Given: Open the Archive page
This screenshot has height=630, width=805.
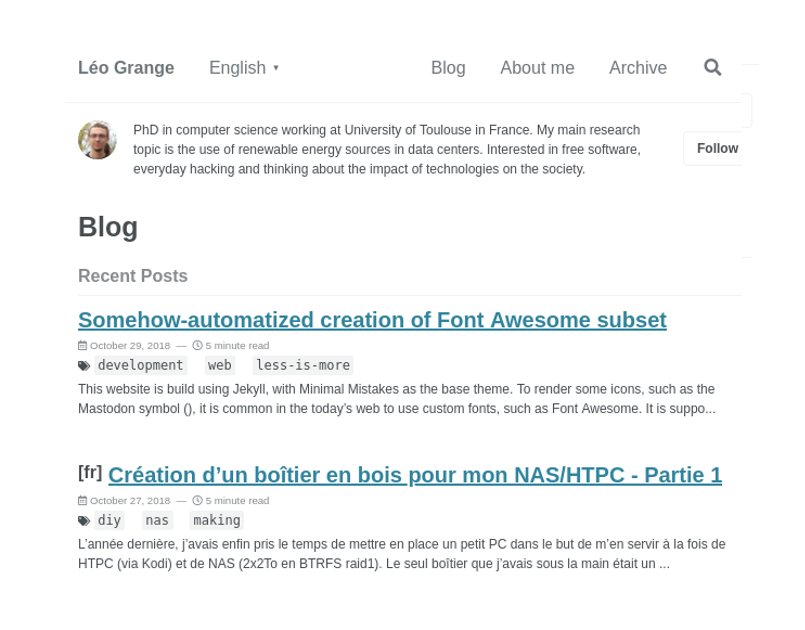Looking at the screenshot, I should coord(637,67).
